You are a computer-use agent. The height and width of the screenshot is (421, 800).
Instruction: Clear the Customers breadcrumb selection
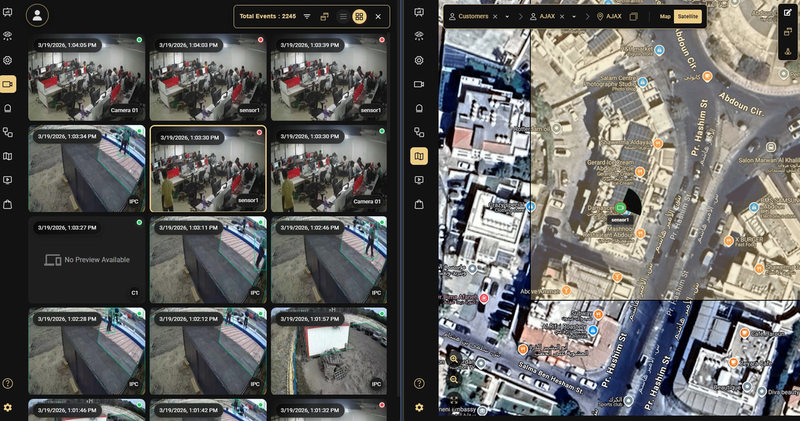pyautogui.click(x=494, y=16)
